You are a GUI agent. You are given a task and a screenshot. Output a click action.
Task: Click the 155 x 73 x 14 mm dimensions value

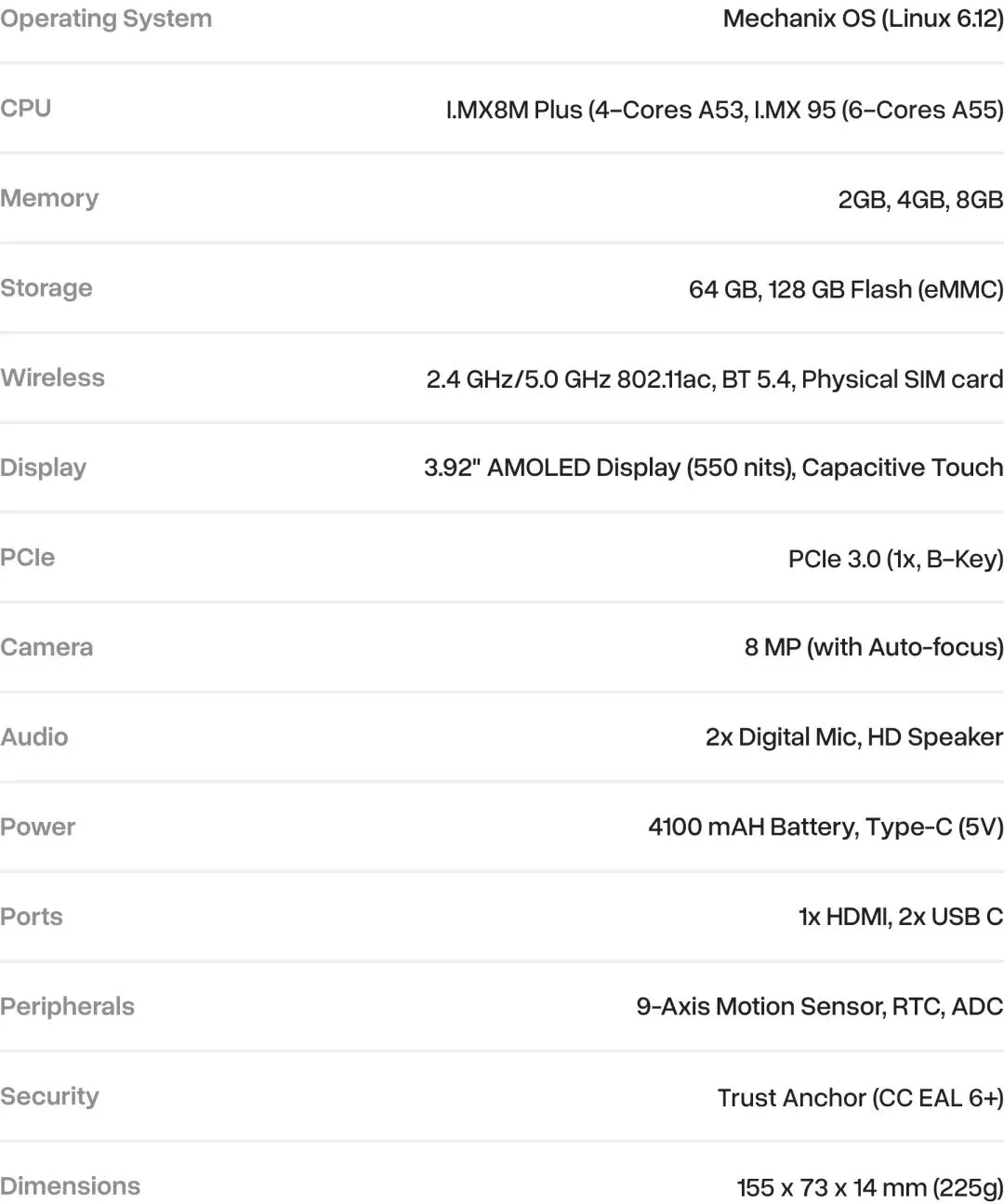point(869,1187)
